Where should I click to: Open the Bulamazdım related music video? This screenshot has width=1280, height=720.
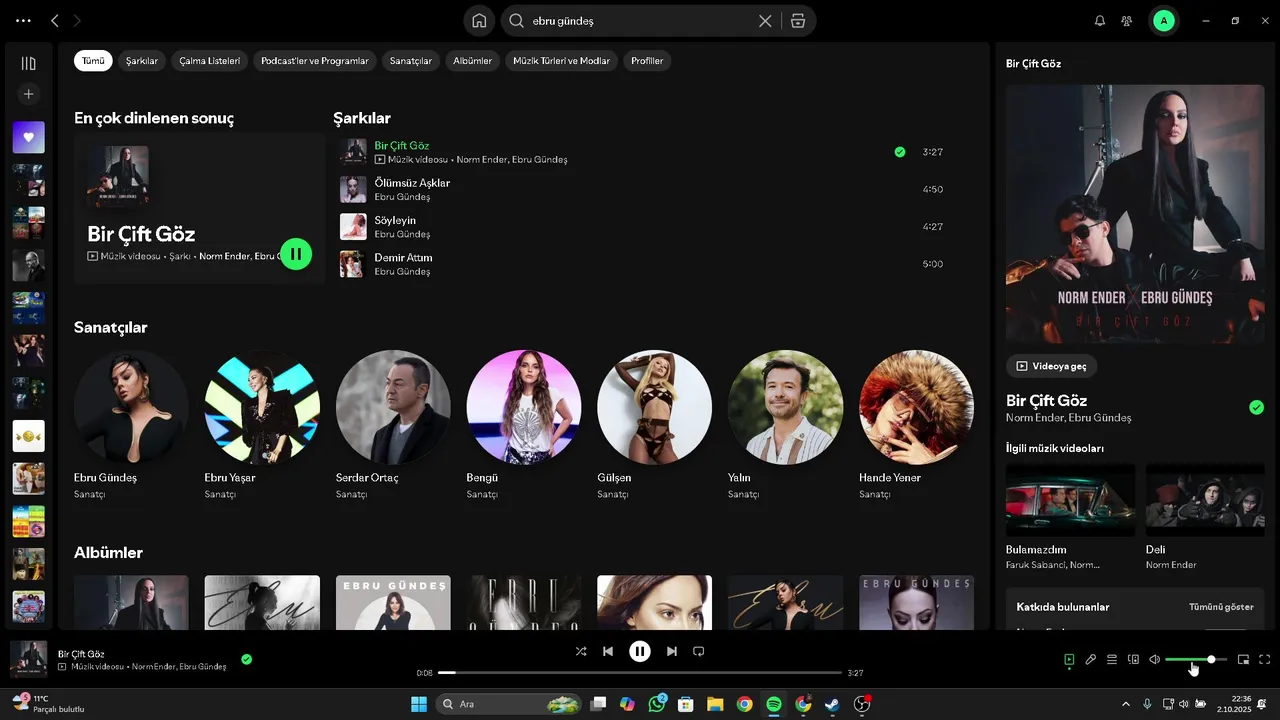[1070, 516]
